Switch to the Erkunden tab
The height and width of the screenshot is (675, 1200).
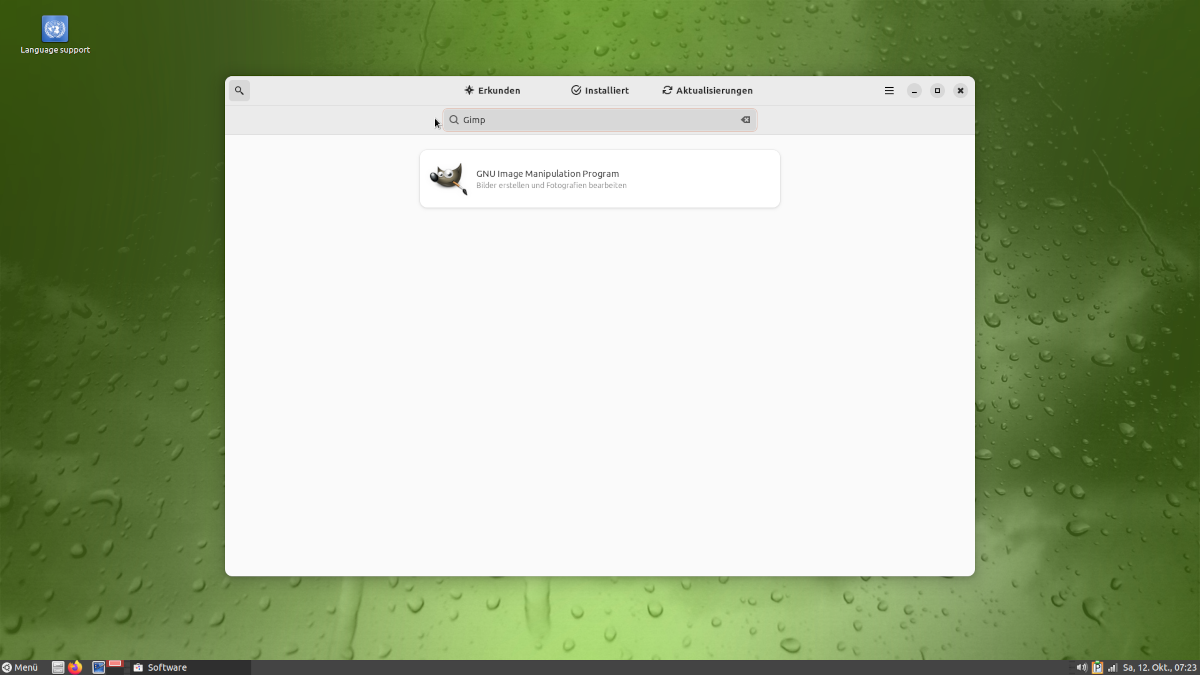(492, 91)
